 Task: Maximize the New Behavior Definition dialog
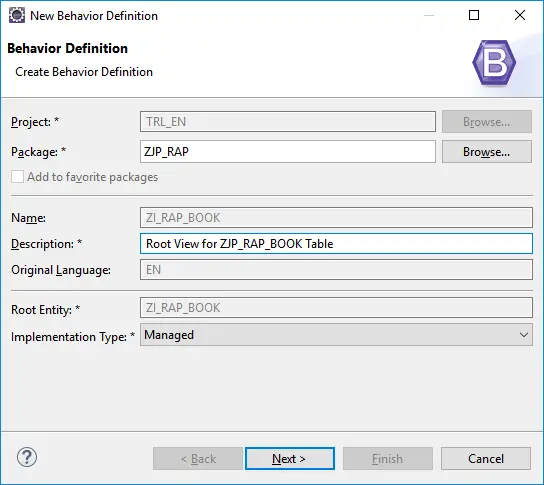pos(474,15)
